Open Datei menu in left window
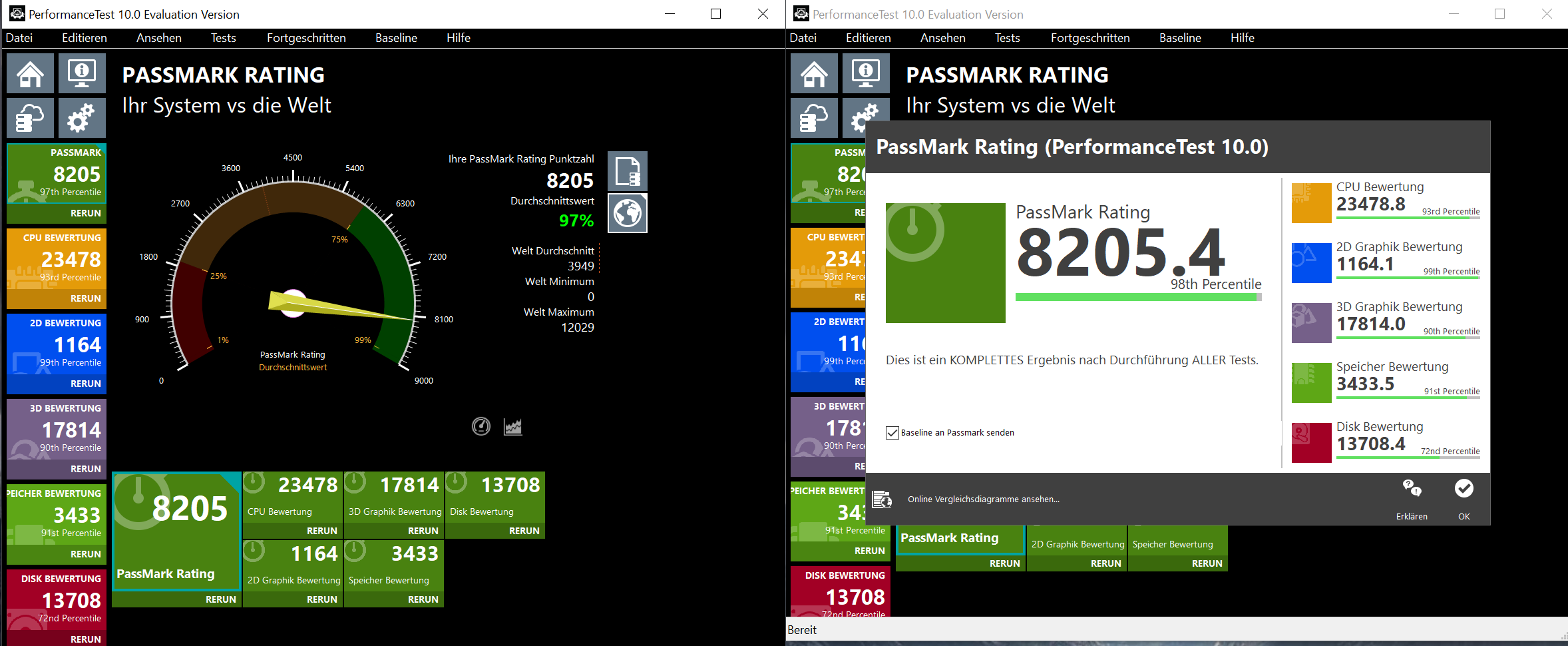 (x=19, y=38)
